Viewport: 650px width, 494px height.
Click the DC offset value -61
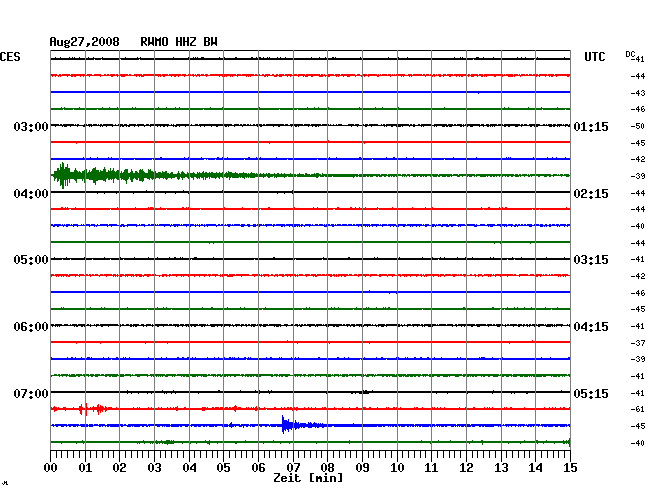pyautogui.click(x=638, y=409)
